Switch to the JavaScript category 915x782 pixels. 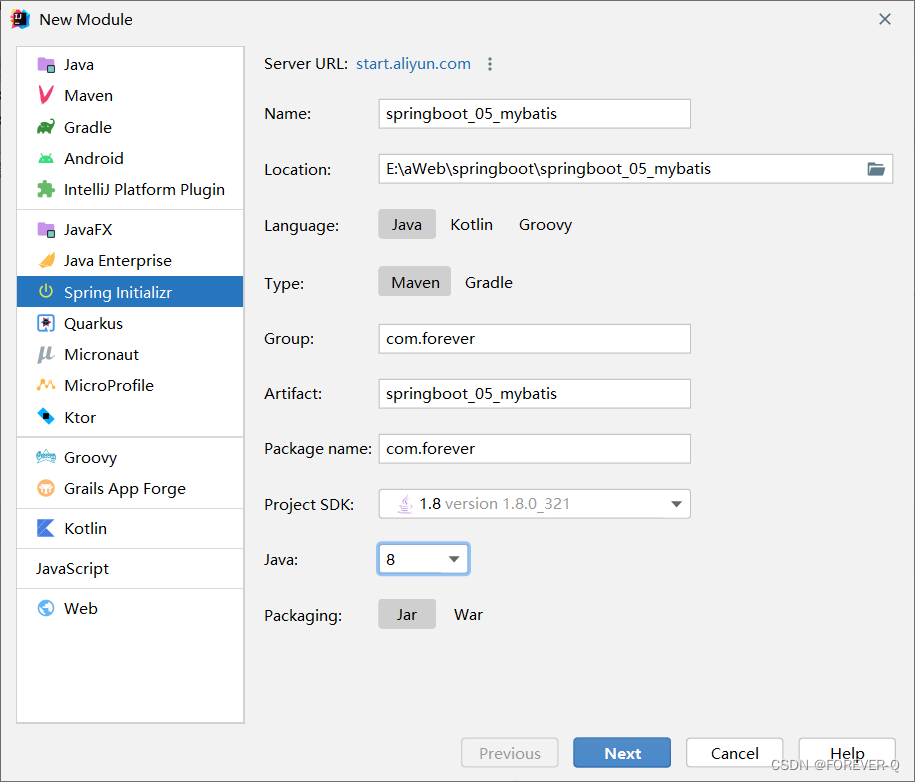[x=71, y=567]
